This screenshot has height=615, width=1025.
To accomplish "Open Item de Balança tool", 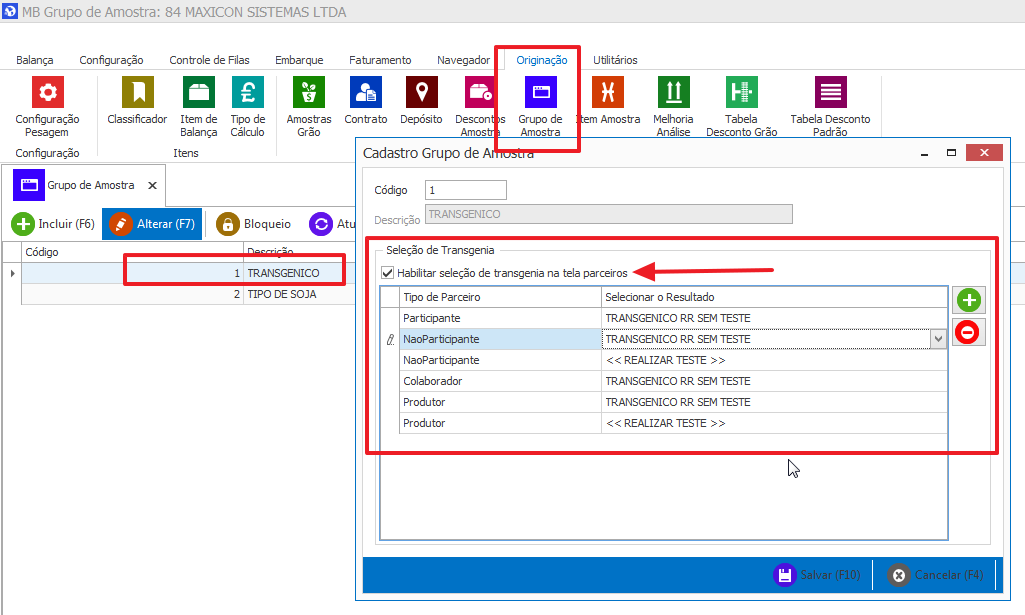I will click(199, 107).
